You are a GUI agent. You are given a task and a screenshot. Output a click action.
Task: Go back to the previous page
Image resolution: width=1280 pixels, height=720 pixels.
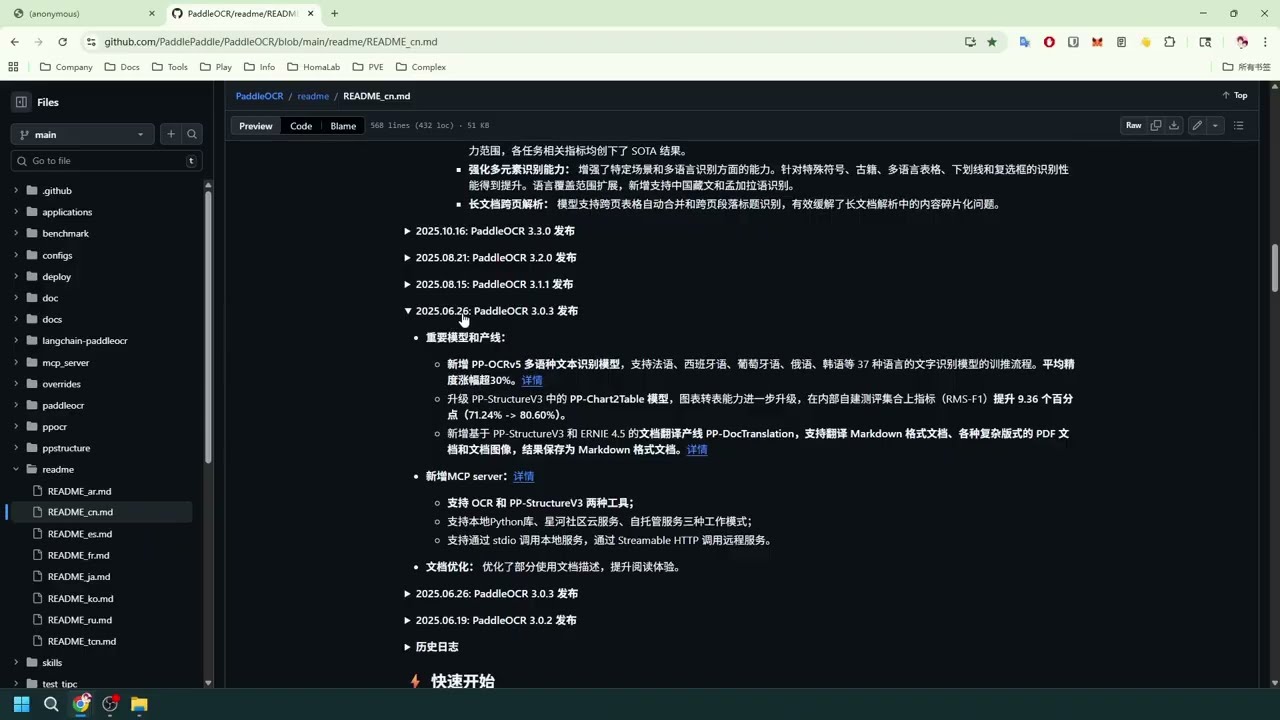[x=14, y=42]
